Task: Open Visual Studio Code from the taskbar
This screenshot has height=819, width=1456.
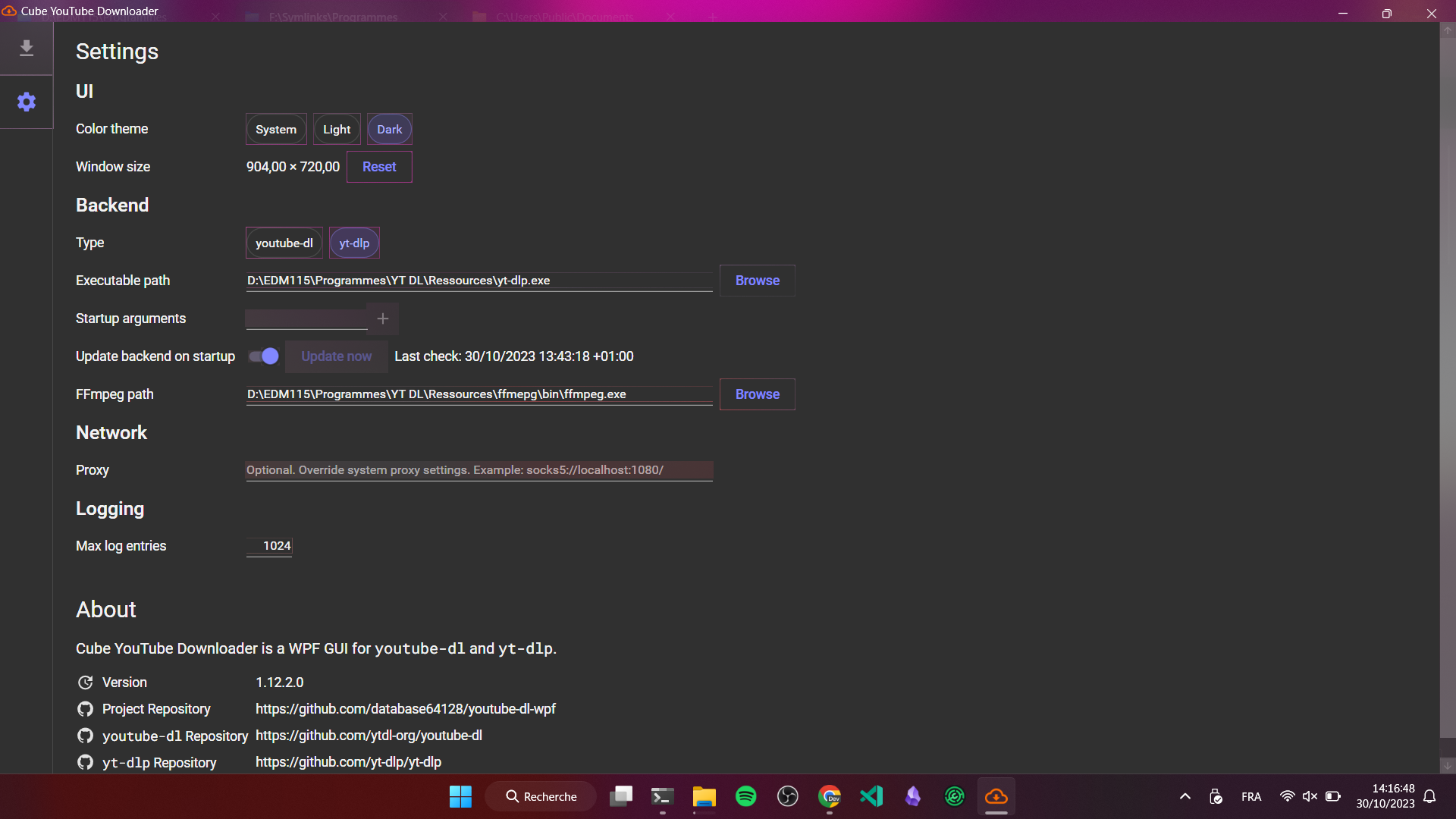Action: point(871,796)
